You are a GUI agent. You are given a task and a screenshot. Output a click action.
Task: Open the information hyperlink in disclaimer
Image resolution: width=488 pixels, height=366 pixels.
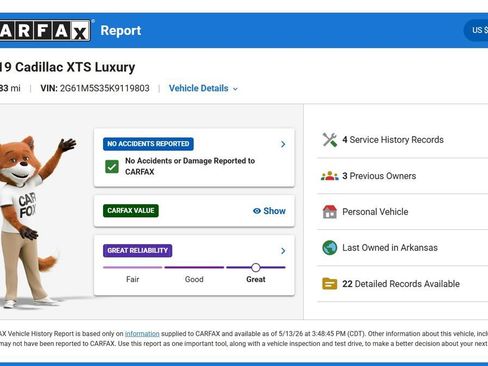[x=142, y=334]
